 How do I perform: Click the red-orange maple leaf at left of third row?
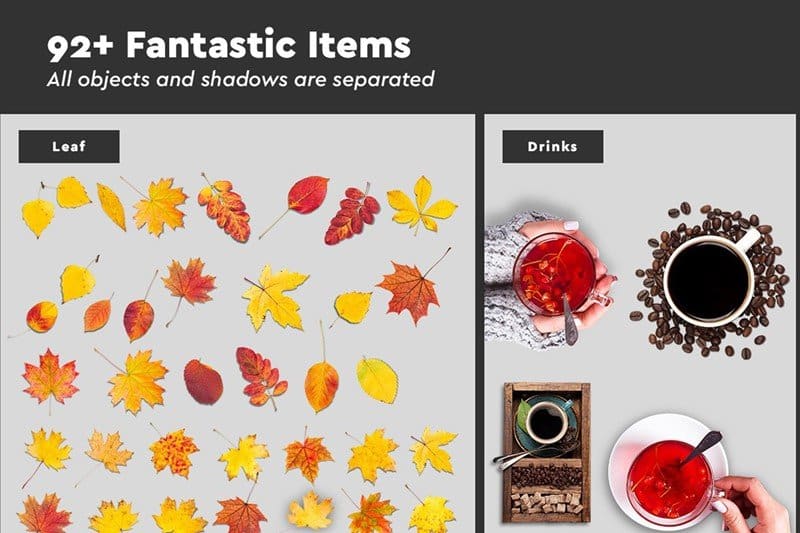coord(51,380)
